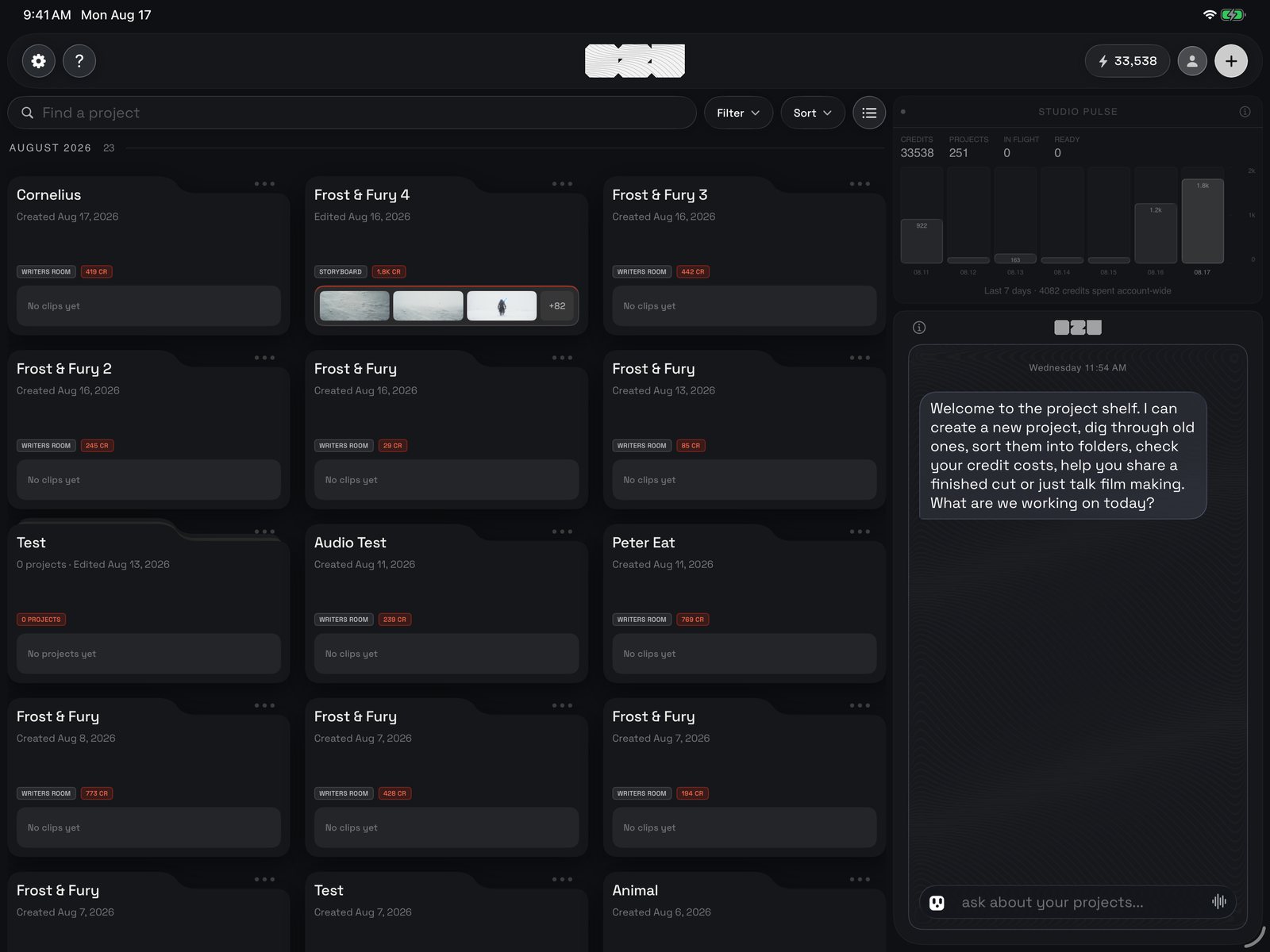Select the 08.11 bar showing 922

[x=922, y=241]
